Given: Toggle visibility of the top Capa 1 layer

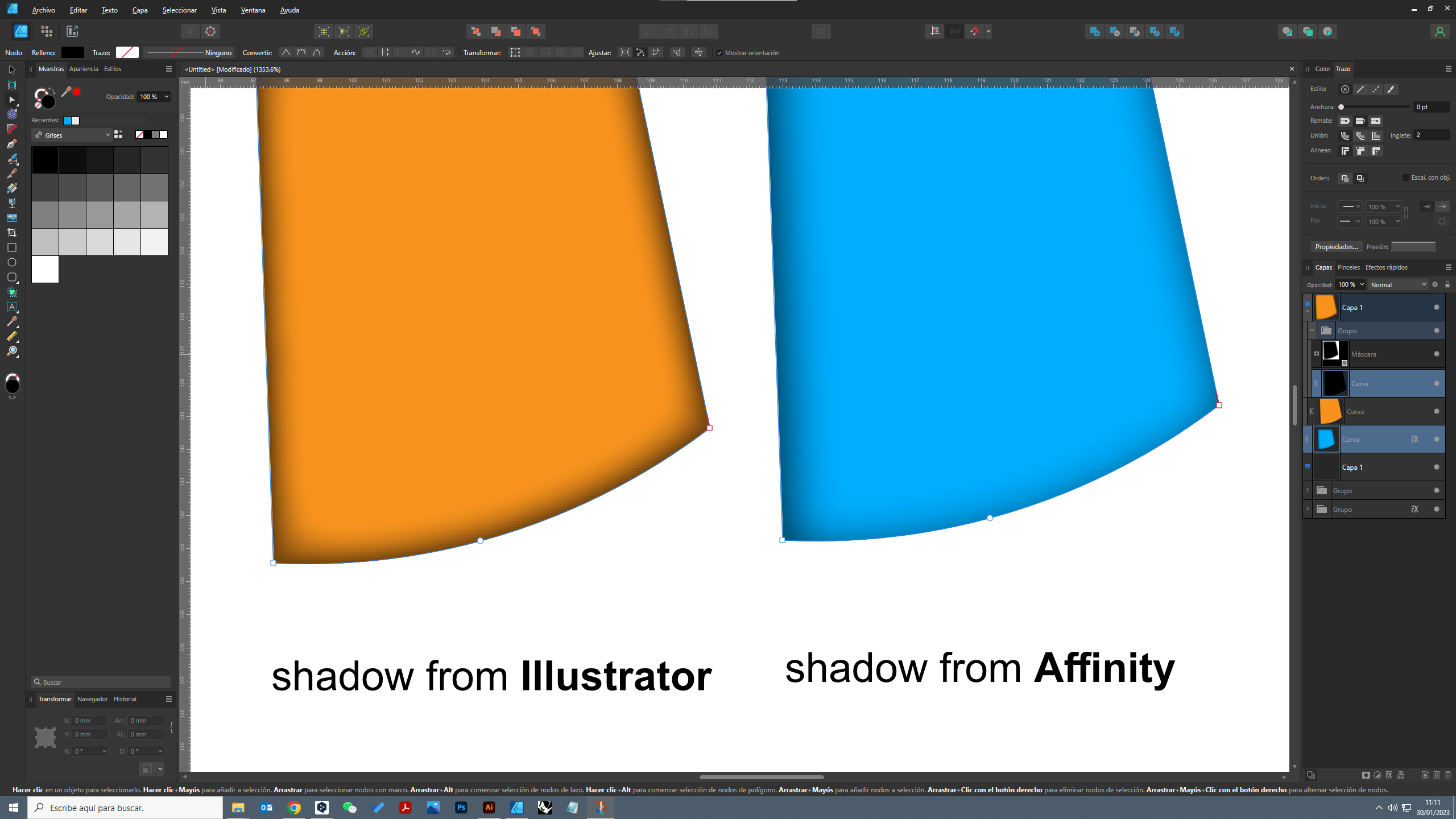Looking at the screenshot, I should coord(1437,307).
